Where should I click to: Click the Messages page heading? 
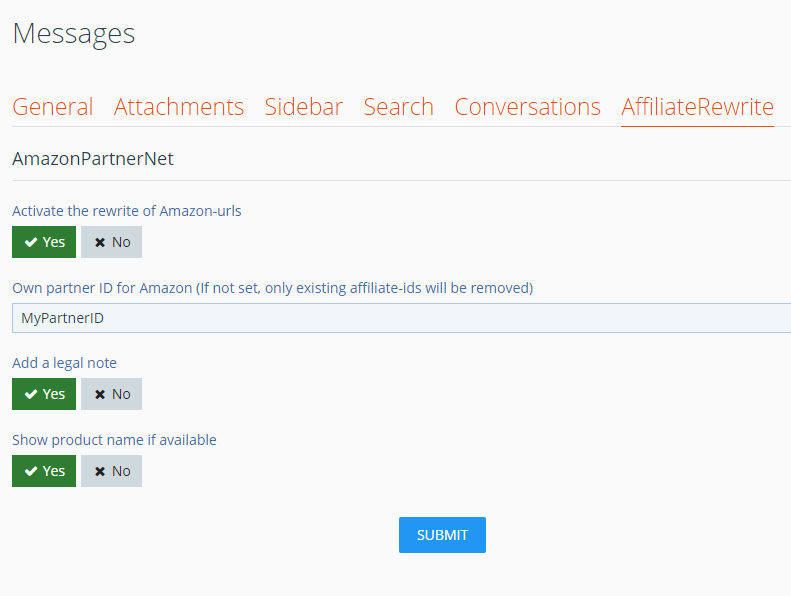click(x=74, y=33)
